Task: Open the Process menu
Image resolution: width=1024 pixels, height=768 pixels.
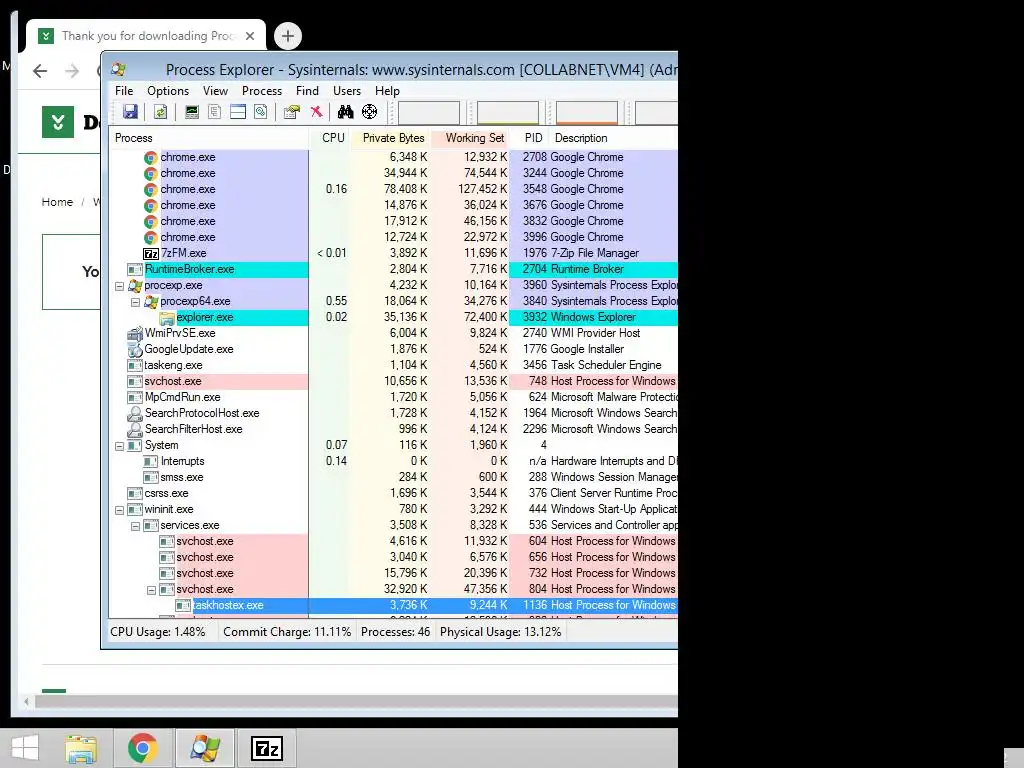Action: [262, 91]
